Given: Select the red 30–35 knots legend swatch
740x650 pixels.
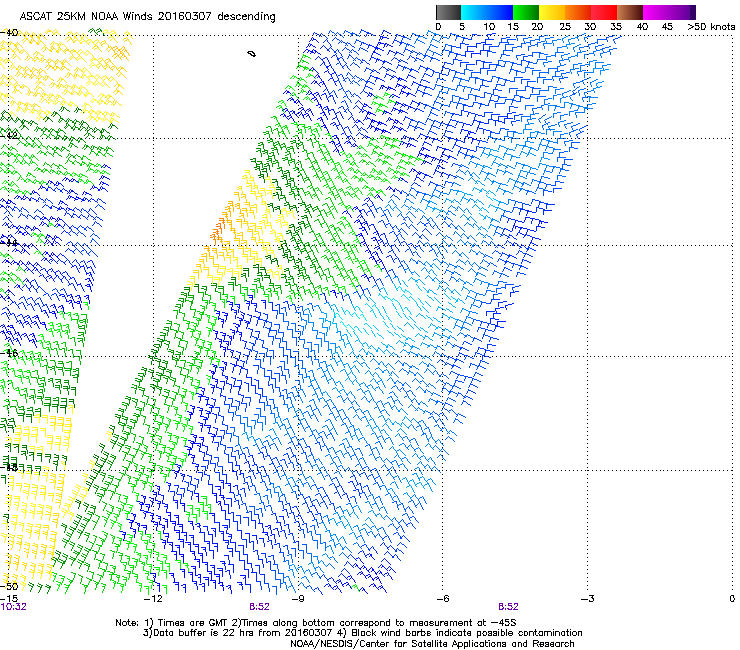Looking at the screenshot, I should (x=604, y=12).
